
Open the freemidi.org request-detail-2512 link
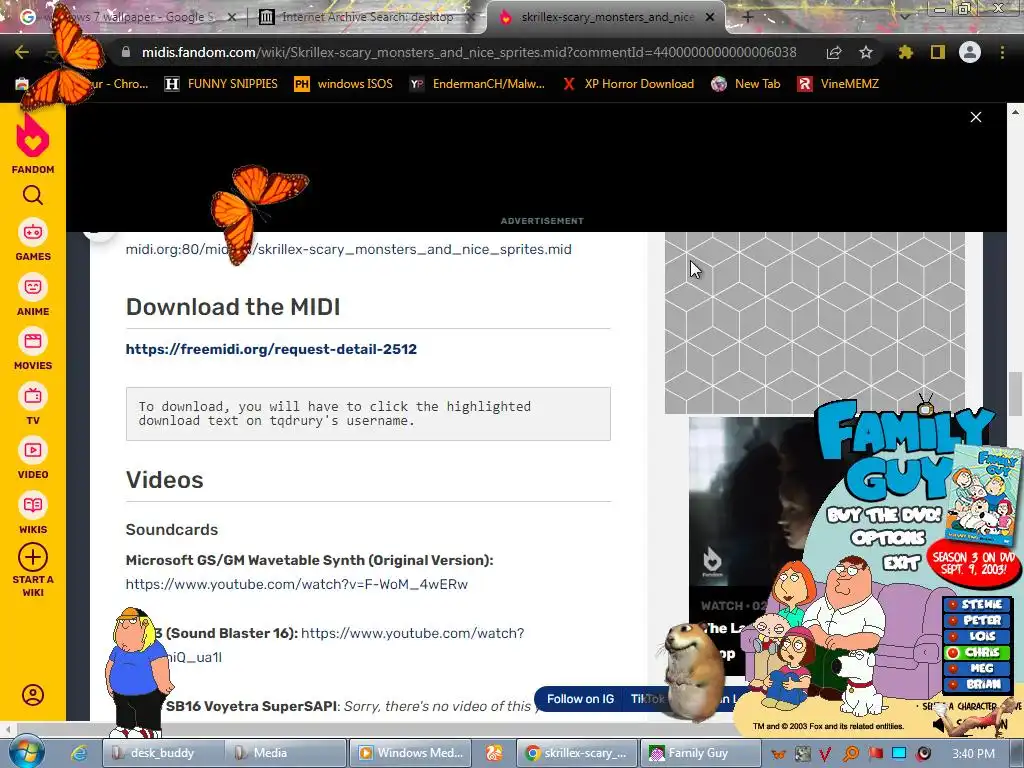click(x=271, y=349)
